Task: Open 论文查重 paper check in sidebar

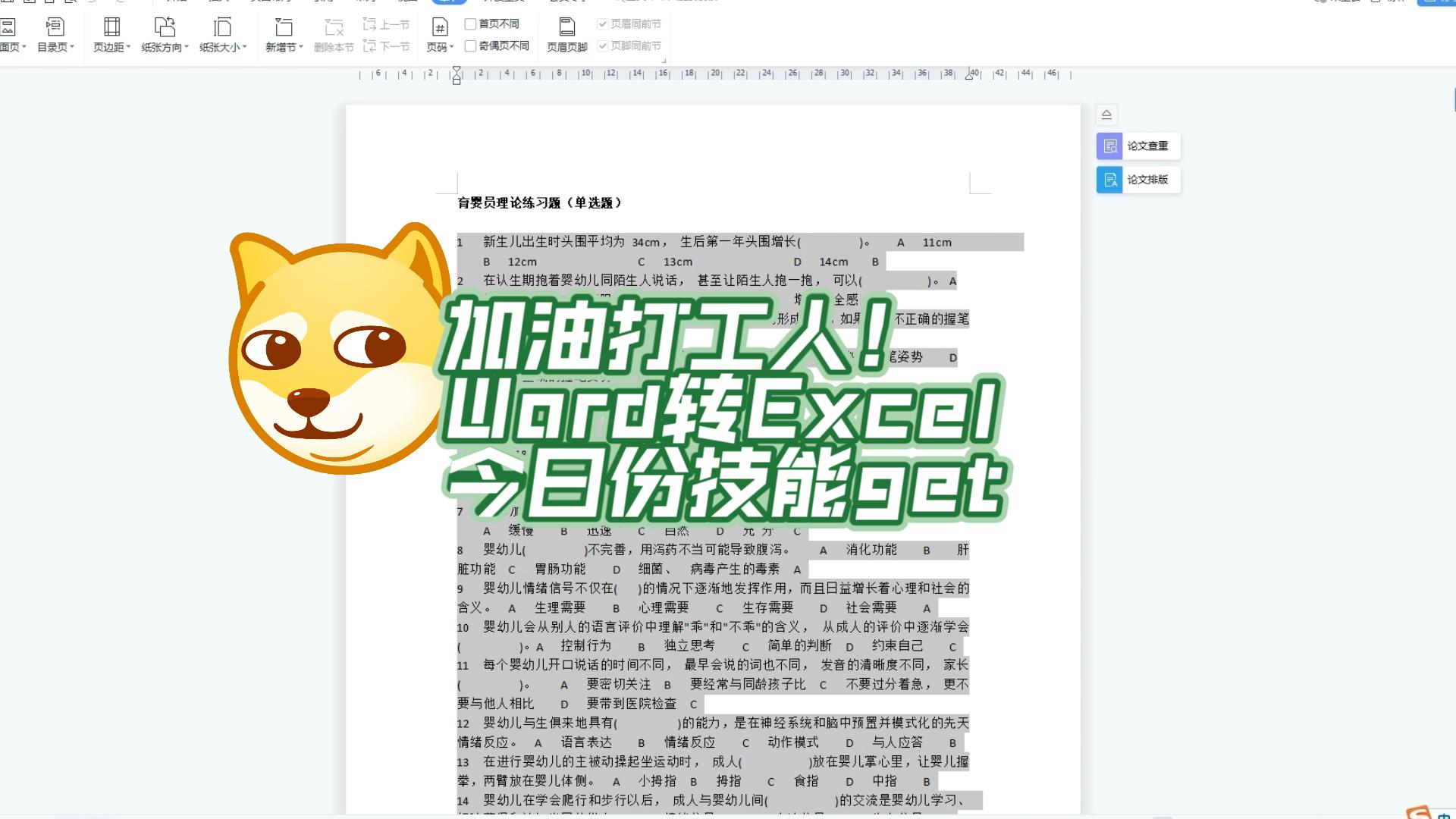Action: 1137,146
